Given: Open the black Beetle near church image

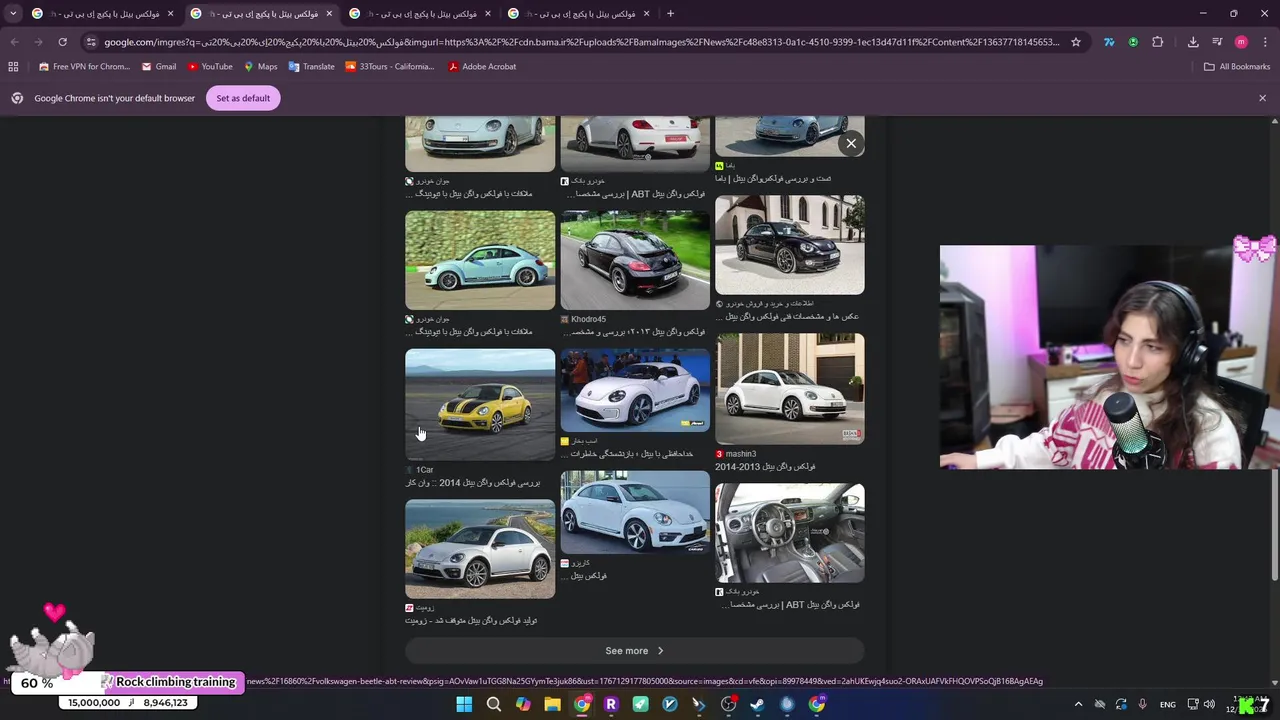Looking at the screenshot, I should coord(790,245).
